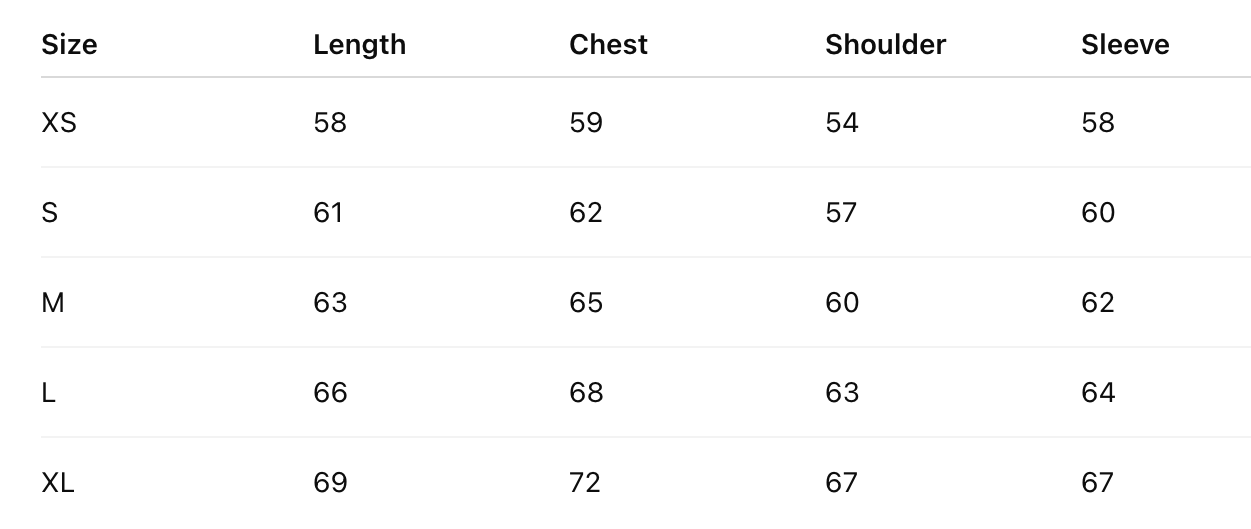1251x529 pixels.
Task: Click the Shoulder column header
Action: pyautogui.click(x=885, y=45)
